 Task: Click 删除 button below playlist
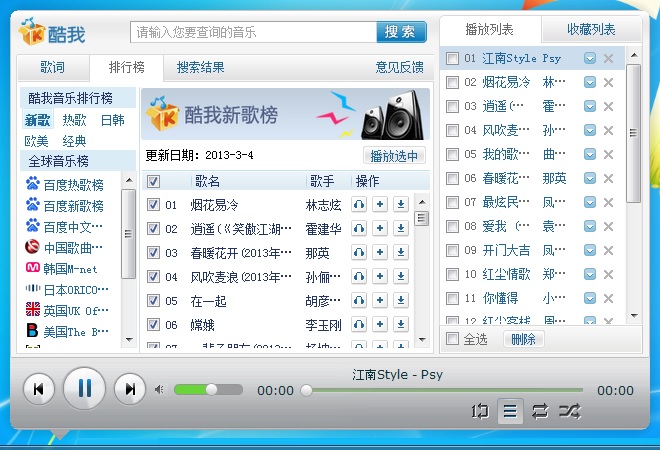[x=523, y=338]
